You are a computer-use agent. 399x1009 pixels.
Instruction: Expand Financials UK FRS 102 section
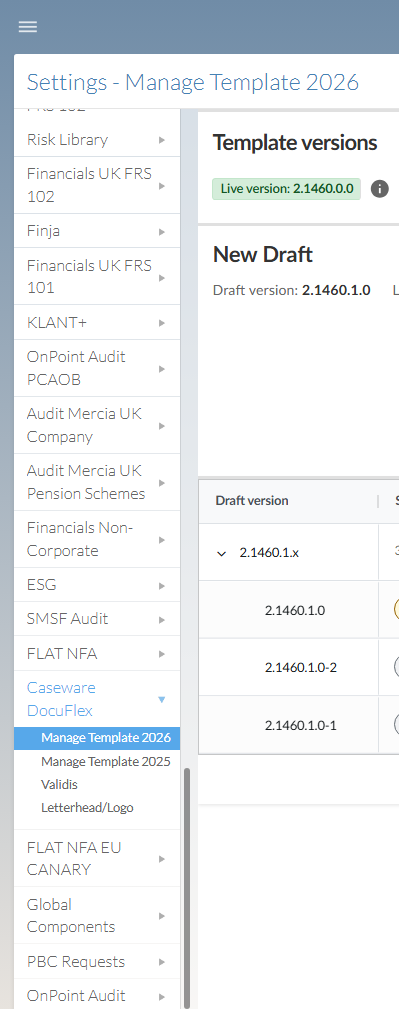pos(97,185)
